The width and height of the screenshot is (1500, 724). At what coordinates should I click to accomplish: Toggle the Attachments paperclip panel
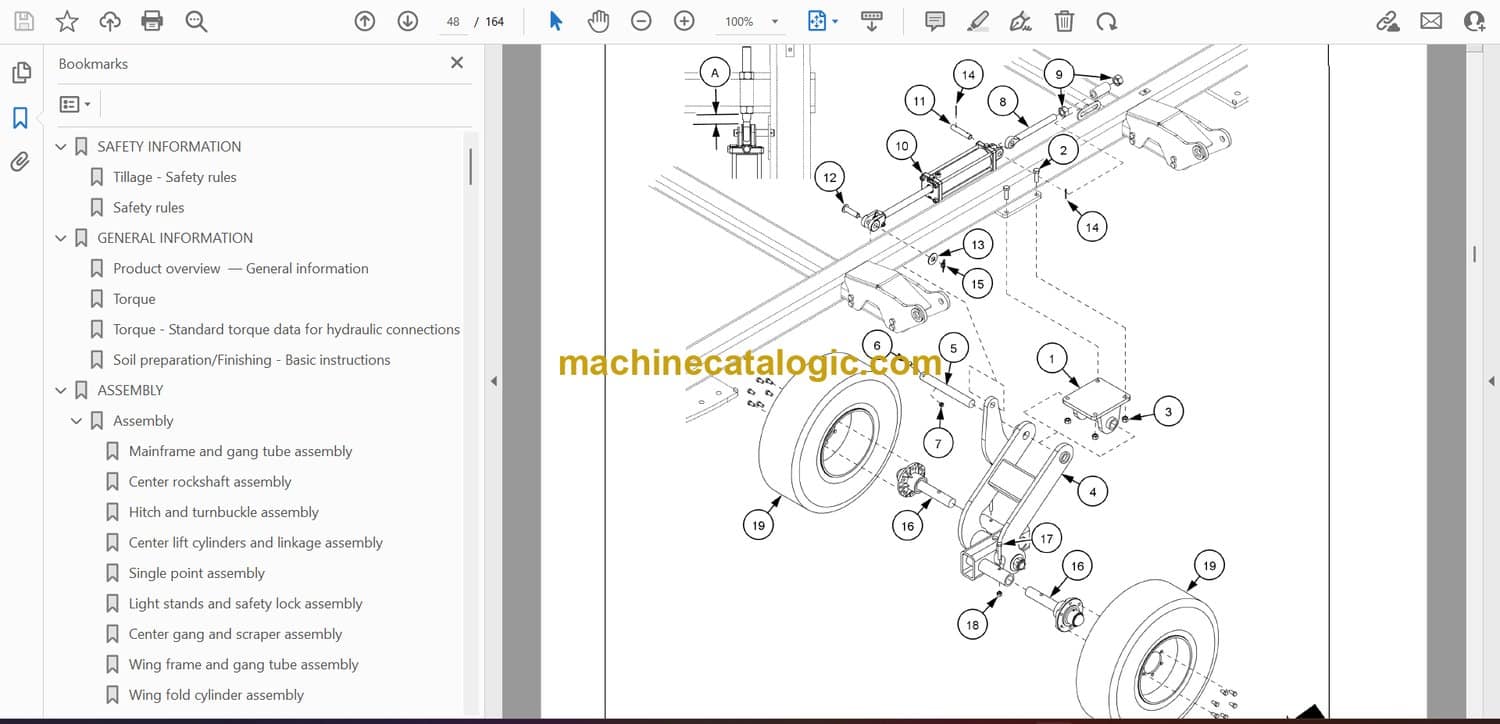point(20,162)
